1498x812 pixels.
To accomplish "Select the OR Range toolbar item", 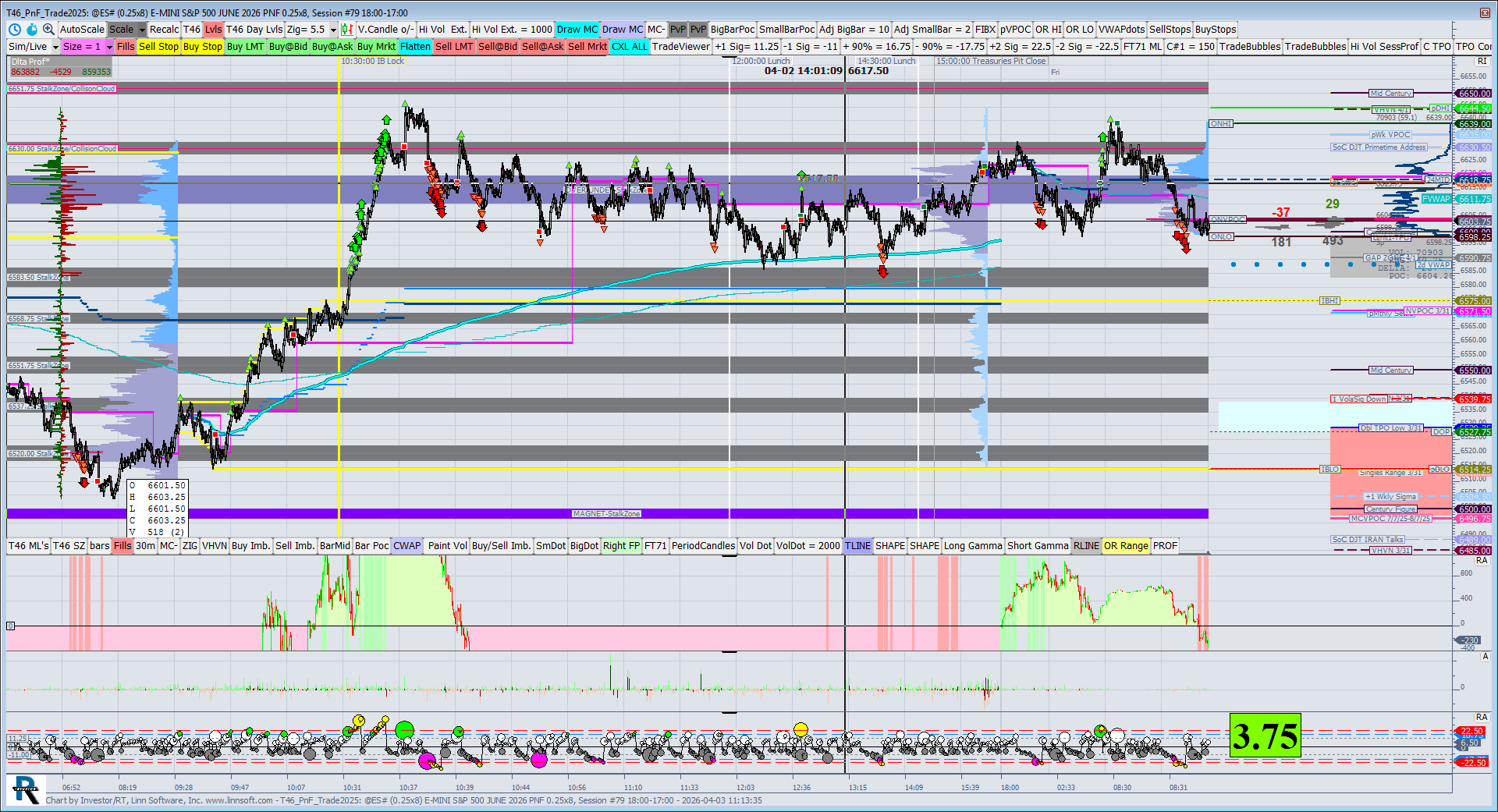I will click(x=1126, y=546).
